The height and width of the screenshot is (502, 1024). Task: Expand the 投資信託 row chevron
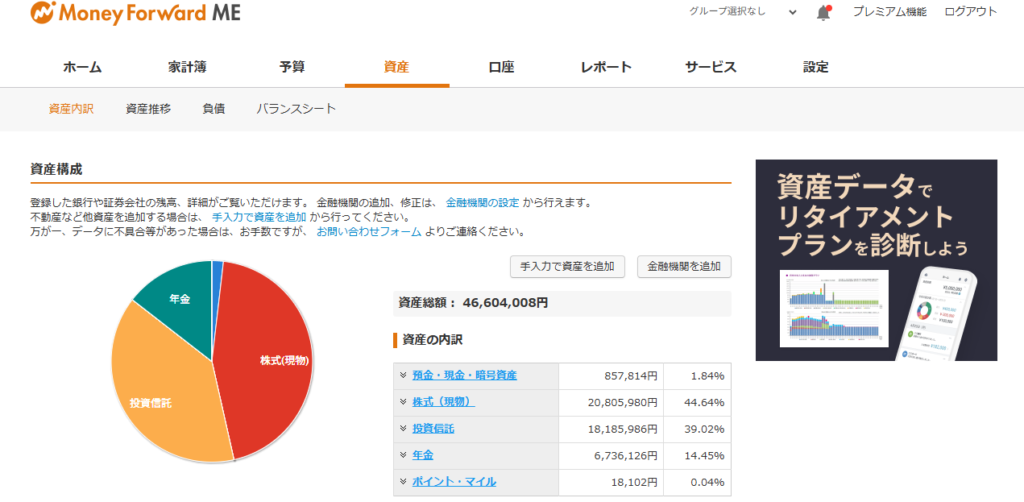tap(402, 429)
